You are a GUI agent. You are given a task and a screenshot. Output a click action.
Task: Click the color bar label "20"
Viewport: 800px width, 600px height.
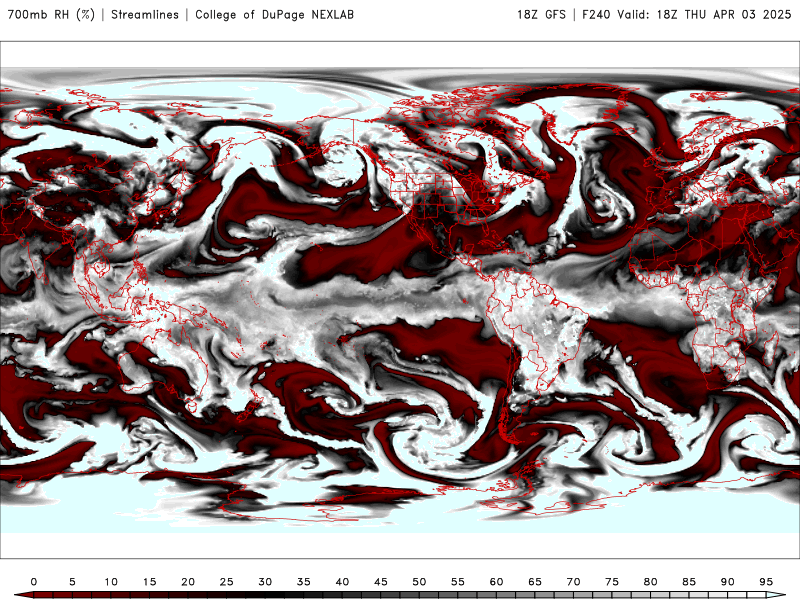pos(188,582)
